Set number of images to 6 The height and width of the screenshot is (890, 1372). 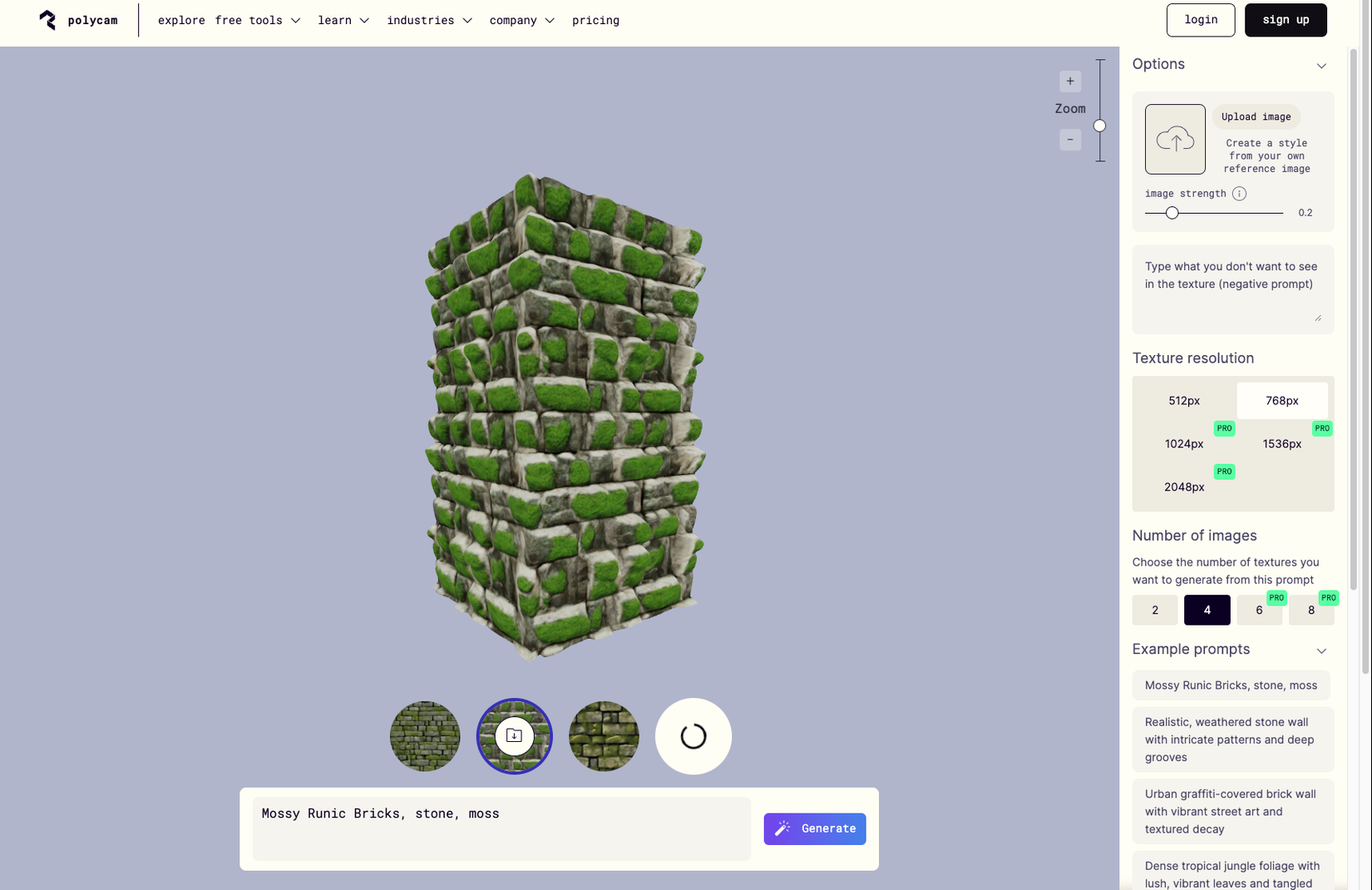[1259, 610]
